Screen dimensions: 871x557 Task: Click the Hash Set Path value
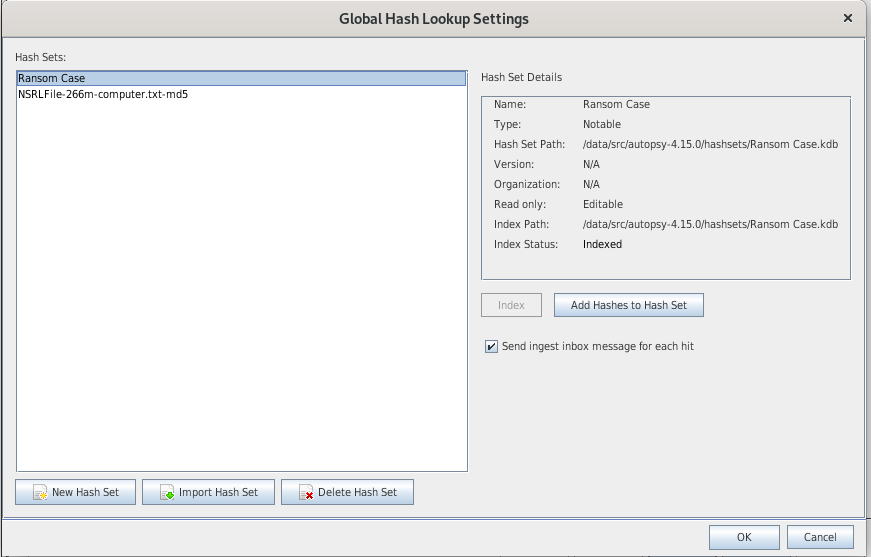click(x=710, y=144)
